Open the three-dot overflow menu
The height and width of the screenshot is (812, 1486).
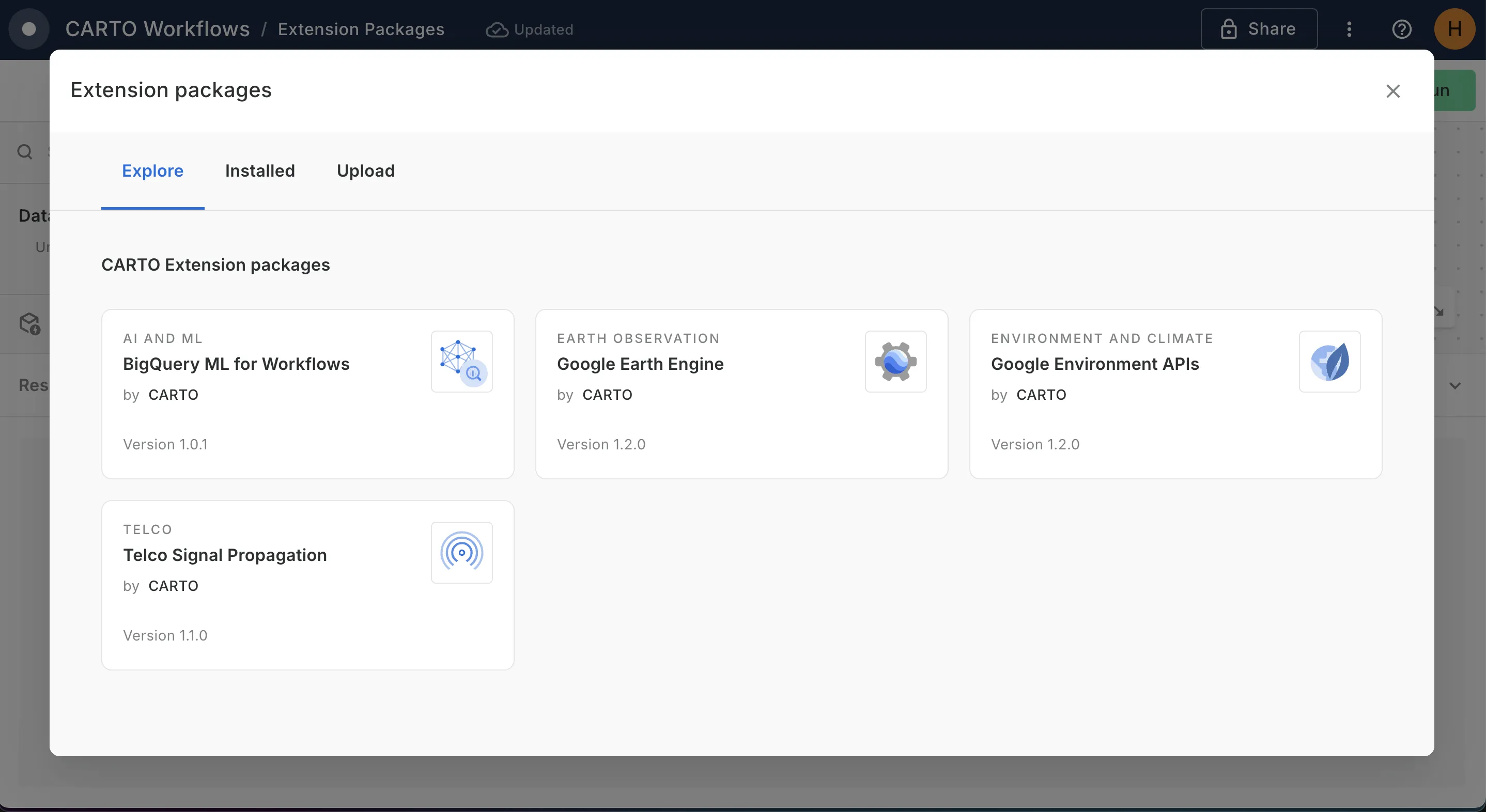1349,29
